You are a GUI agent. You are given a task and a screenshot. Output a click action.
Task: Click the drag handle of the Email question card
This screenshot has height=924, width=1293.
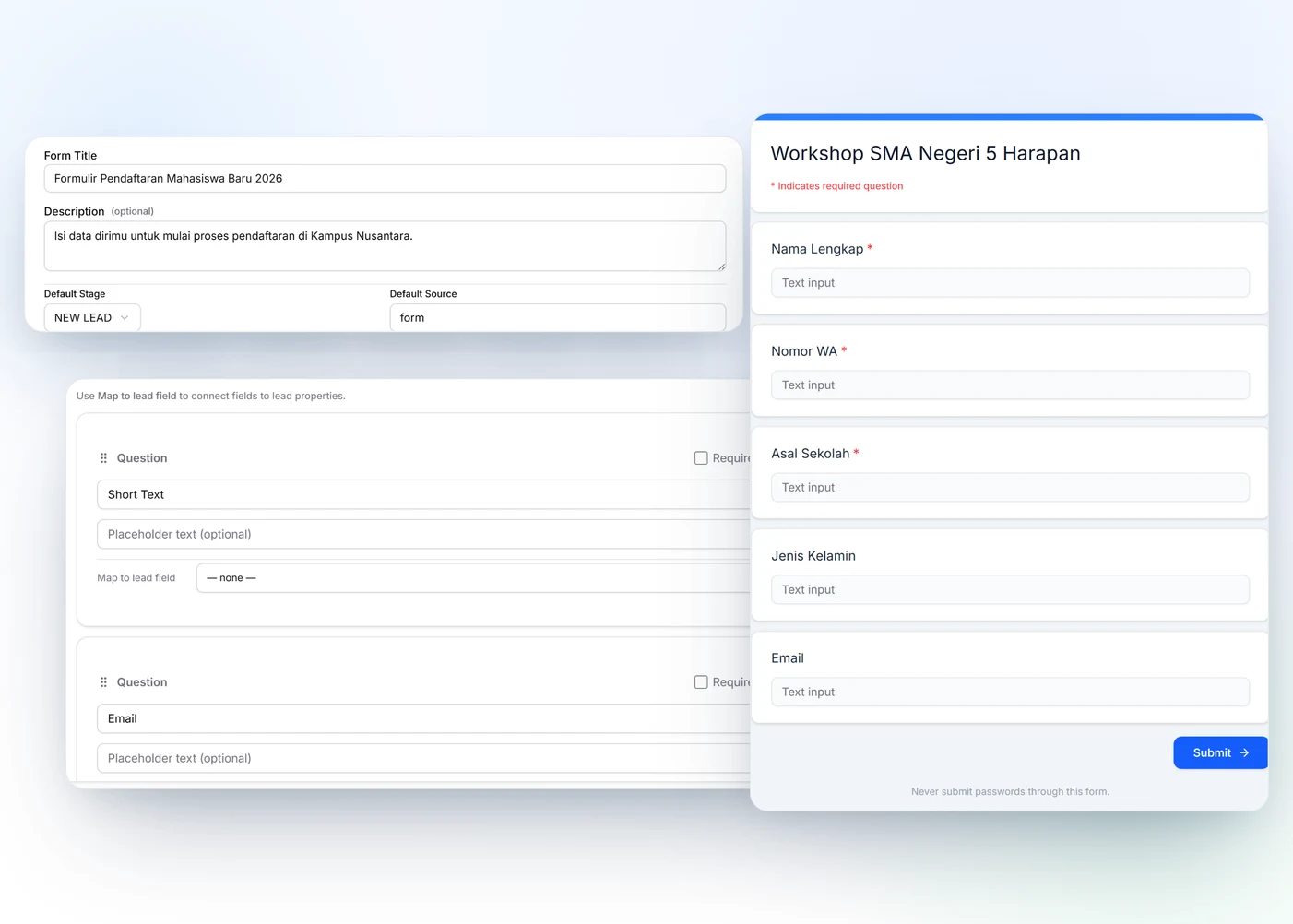click(x=103, y=682)
